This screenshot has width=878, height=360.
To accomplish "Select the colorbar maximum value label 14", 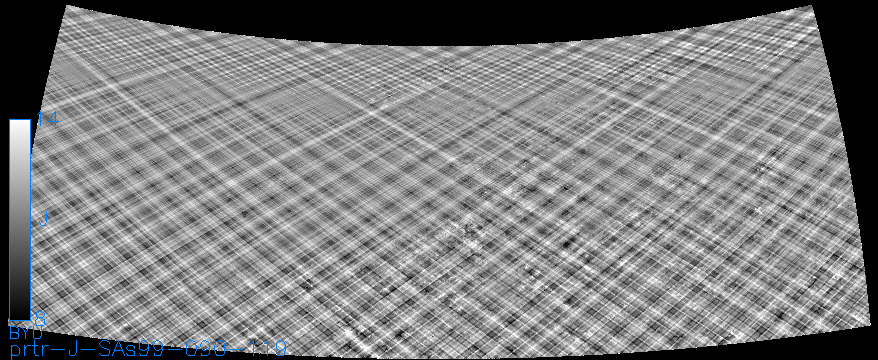I will (x=48, y=119).
